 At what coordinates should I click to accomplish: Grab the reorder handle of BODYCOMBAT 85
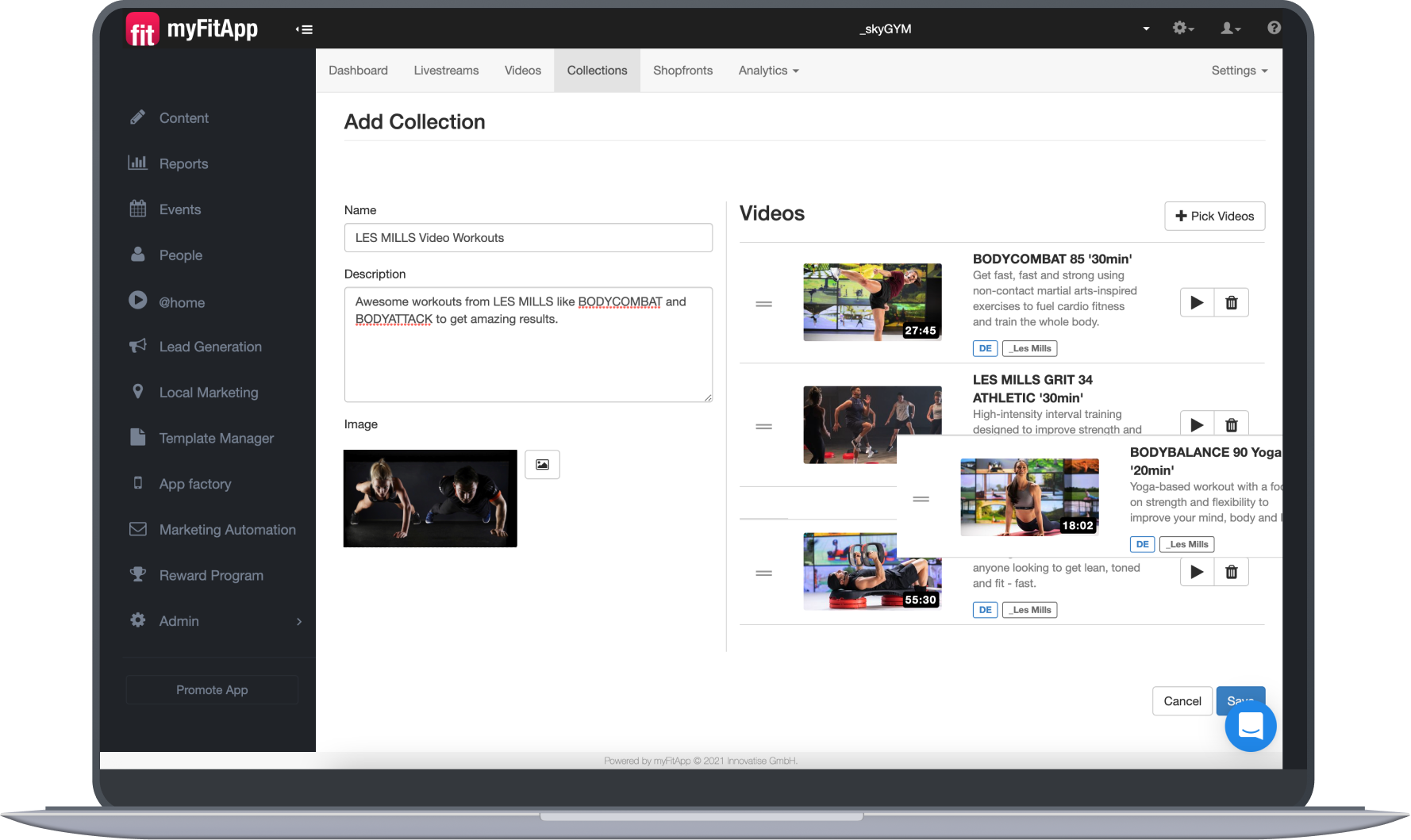point(764,304)
